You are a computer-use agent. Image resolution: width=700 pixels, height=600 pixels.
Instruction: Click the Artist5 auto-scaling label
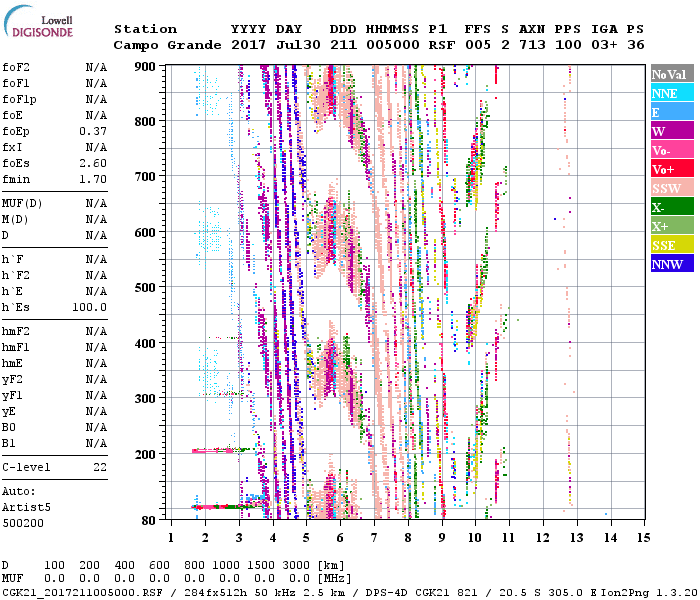click(x=22, y=507)
